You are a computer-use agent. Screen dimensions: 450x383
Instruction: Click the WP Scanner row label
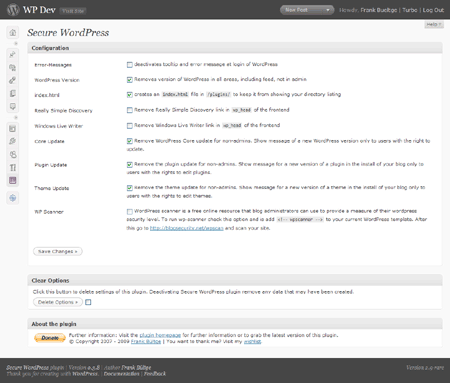click(49, 212)
